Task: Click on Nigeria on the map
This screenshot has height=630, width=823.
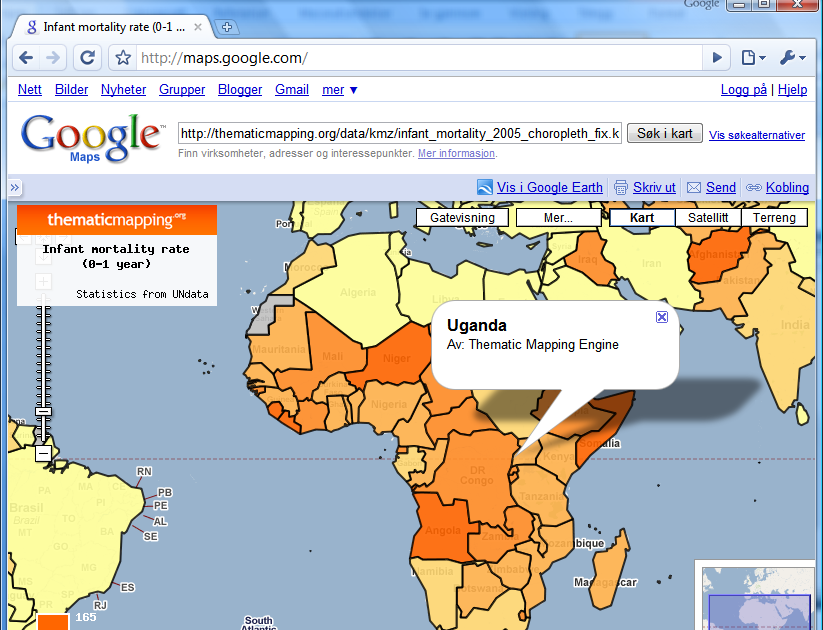Action: click(x=389, y=404)
